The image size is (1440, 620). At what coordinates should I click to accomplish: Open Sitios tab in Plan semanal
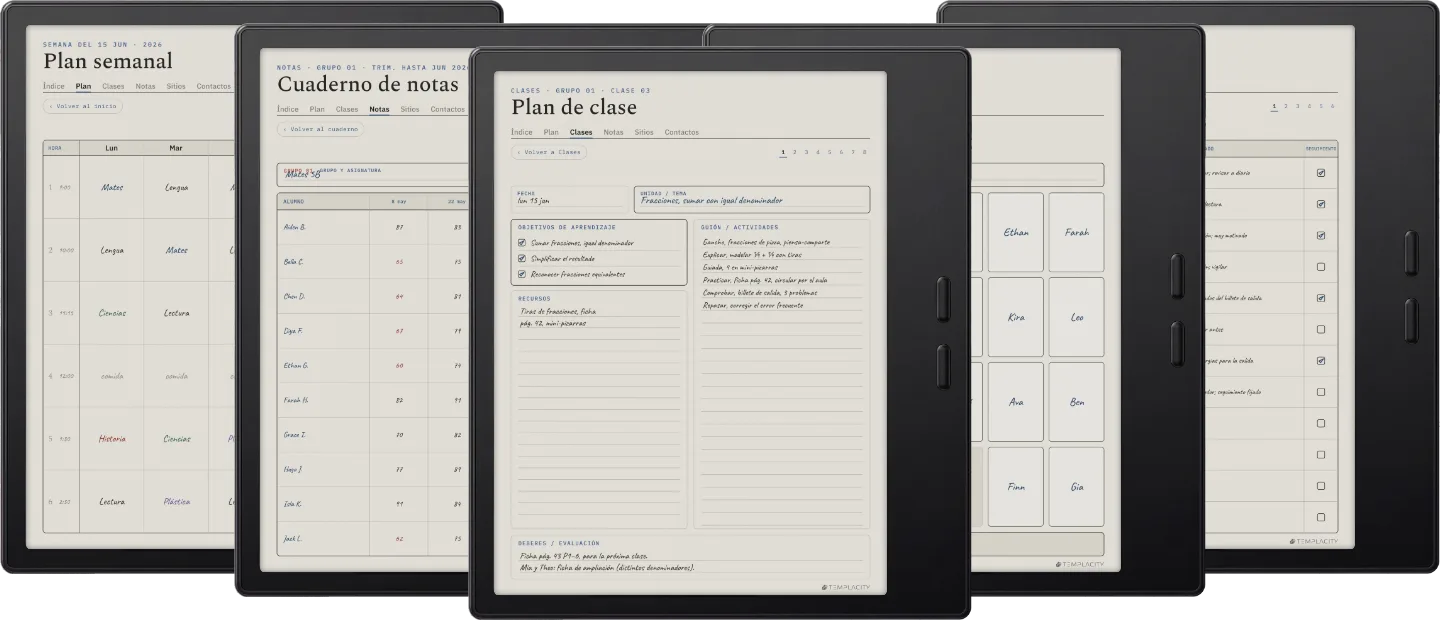[x=176, y=86]
